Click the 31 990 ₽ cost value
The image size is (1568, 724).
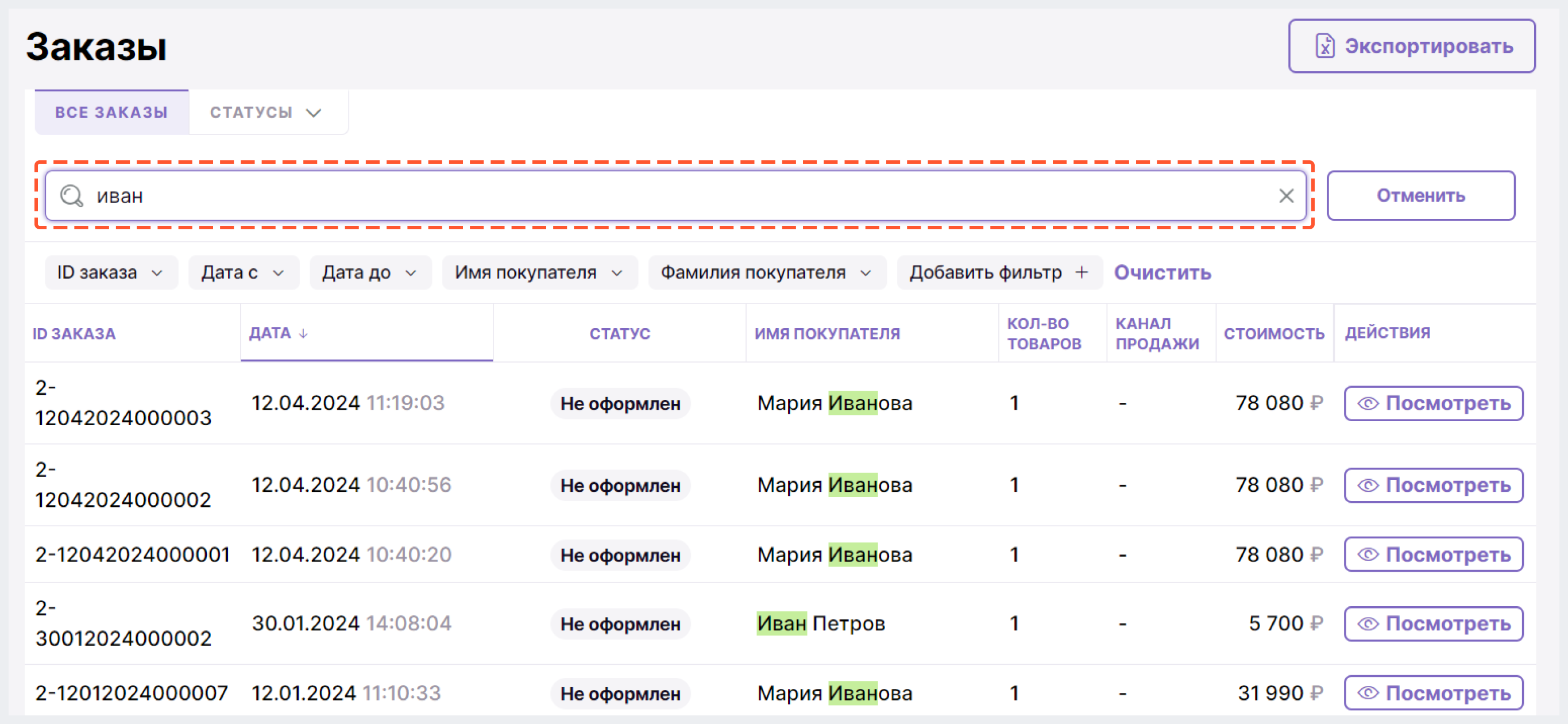point(1280,694)
